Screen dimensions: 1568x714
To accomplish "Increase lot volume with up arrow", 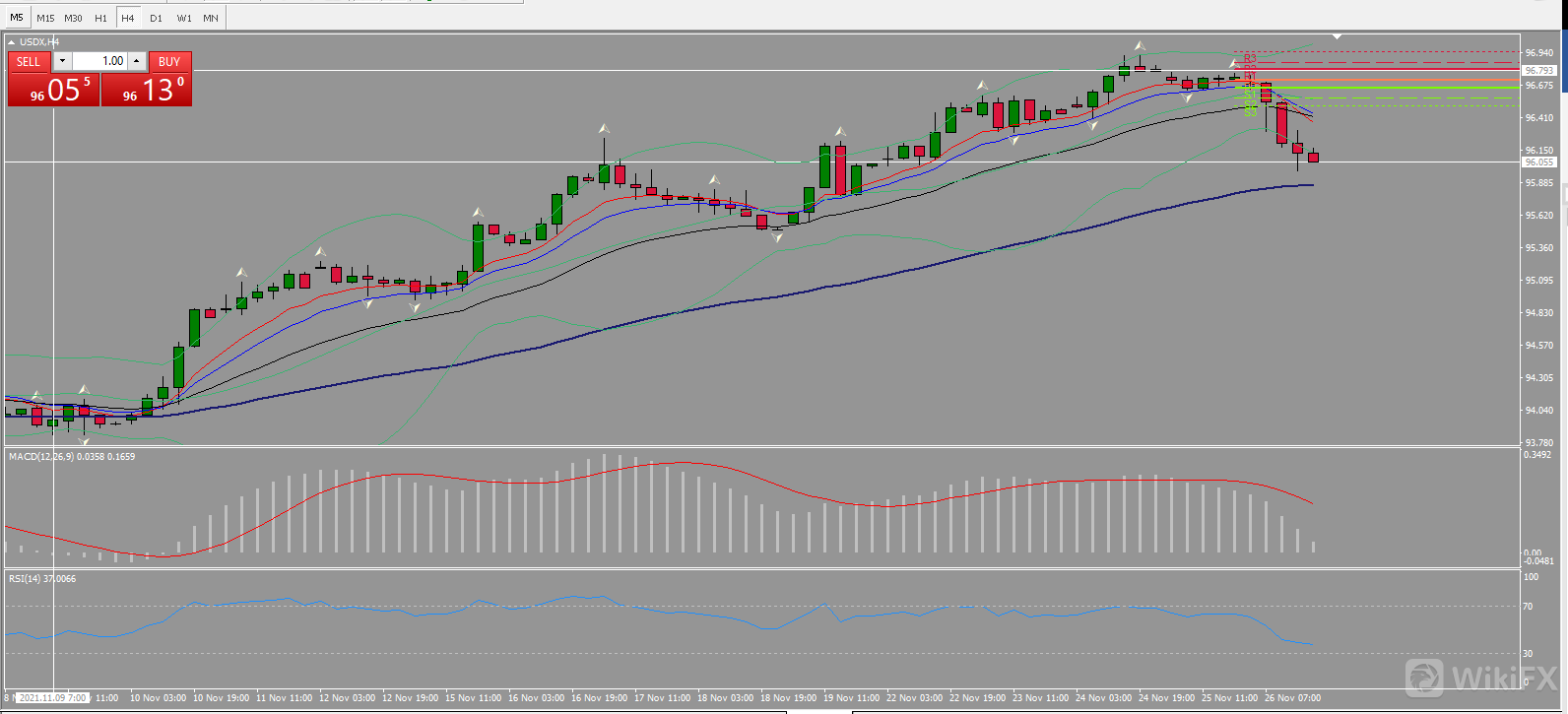I will tap(137, 61).
